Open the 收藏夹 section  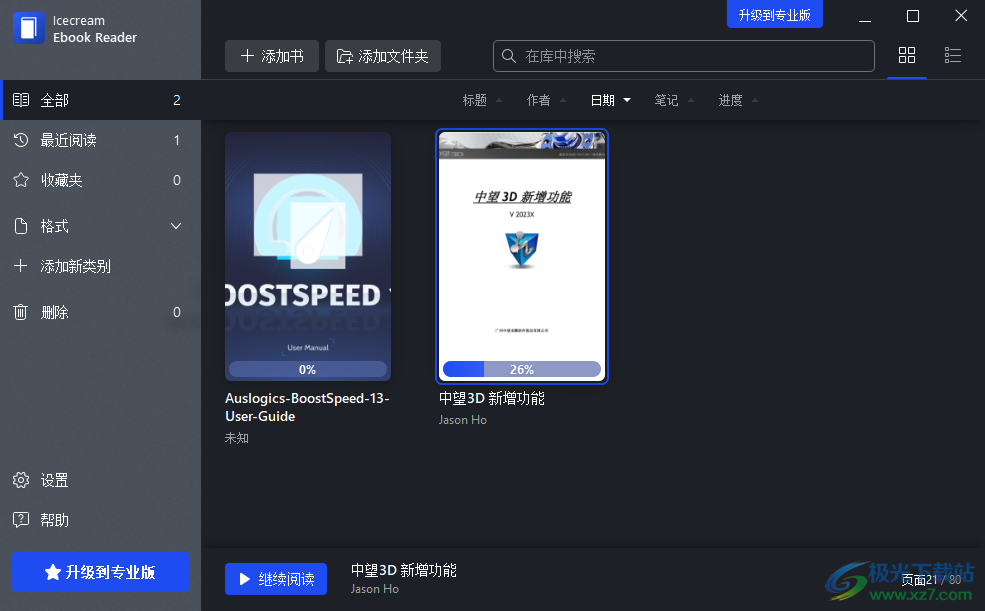tap(101, 180)
